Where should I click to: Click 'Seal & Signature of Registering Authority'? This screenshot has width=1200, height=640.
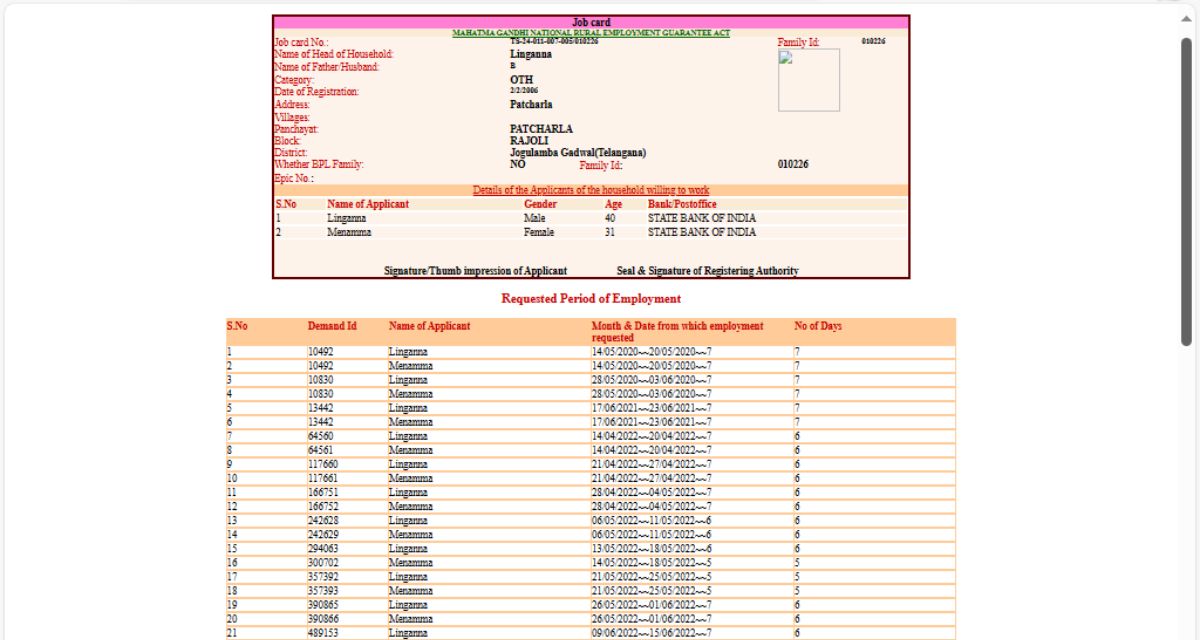pyautogui.click(x=707, y=271)
